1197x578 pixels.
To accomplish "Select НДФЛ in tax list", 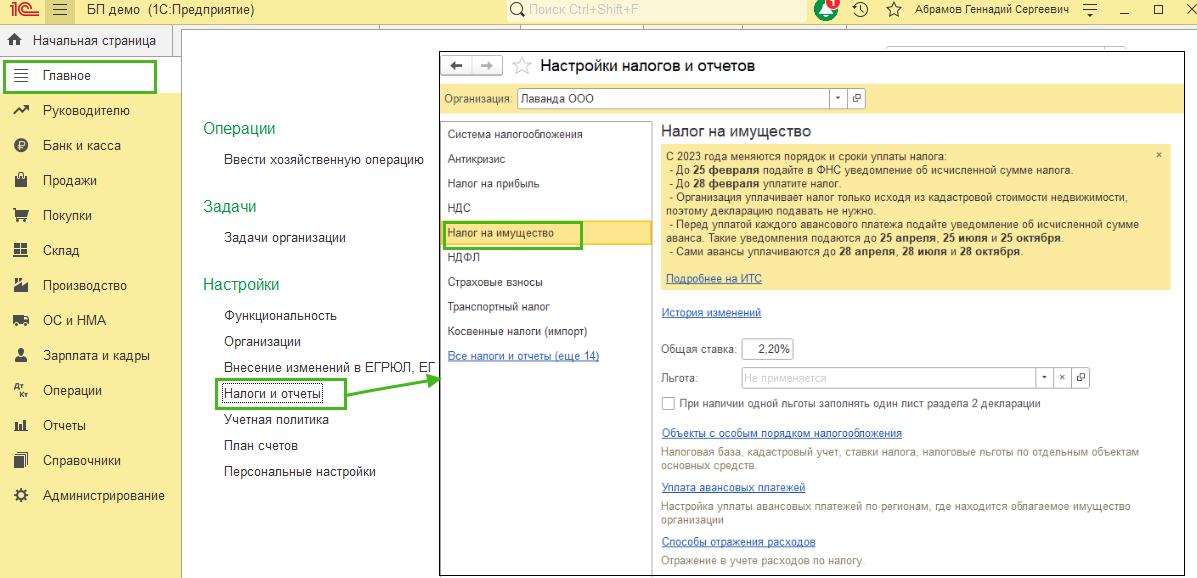I will click(x=465, y=257).
